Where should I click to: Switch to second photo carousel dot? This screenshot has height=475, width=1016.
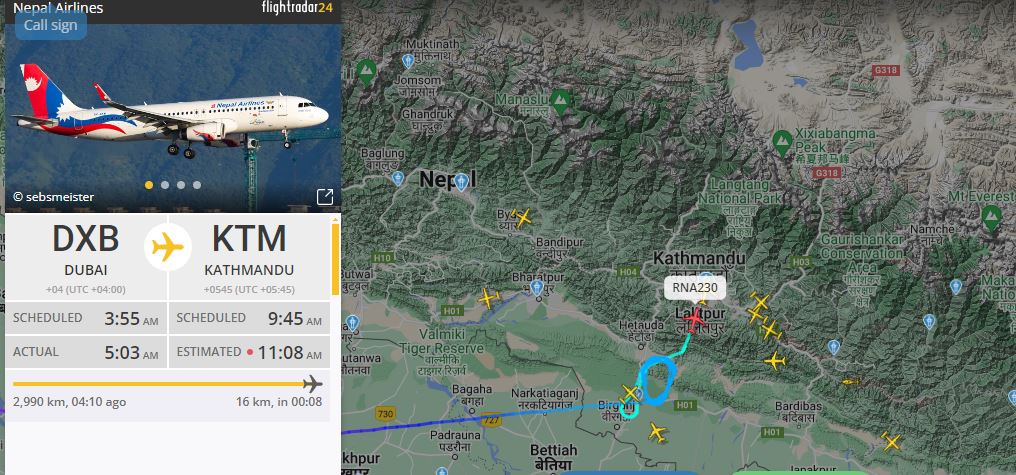click(165, 185)
